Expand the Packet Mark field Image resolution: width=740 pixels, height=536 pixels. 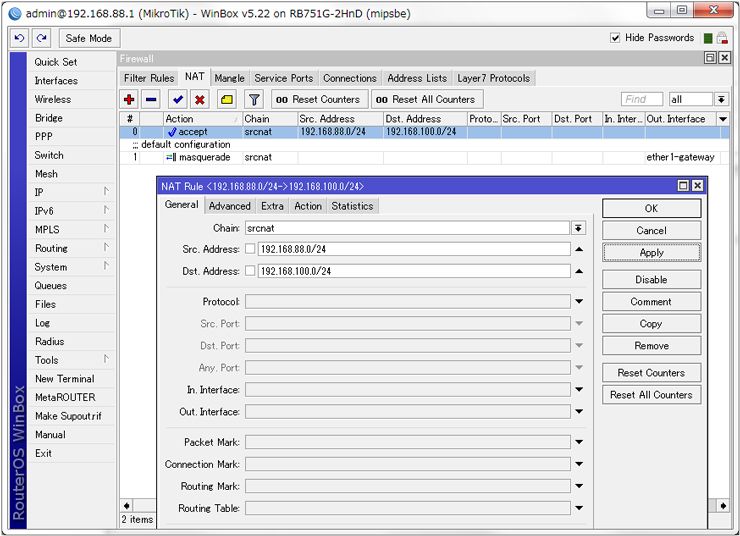point(579,442)
